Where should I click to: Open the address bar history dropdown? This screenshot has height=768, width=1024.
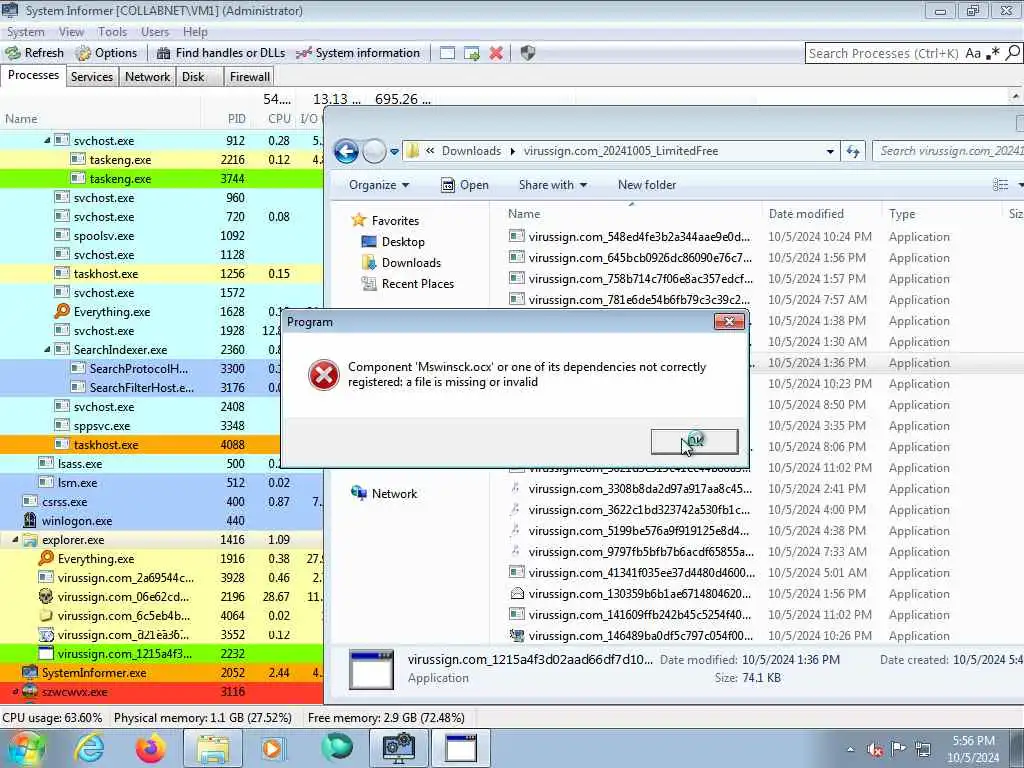[829, 152]
